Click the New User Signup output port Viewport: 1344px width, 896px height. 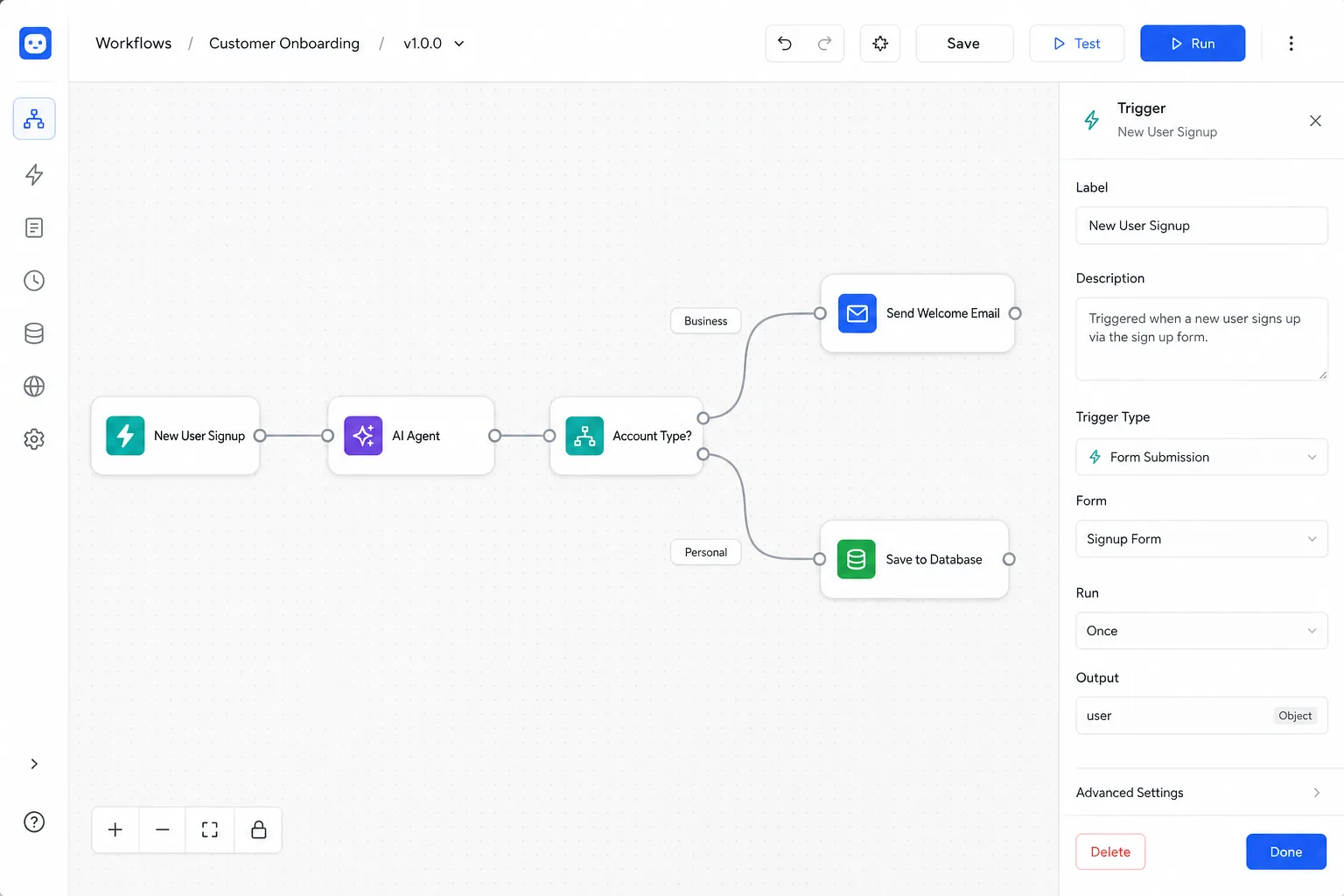tap(260, 436)
